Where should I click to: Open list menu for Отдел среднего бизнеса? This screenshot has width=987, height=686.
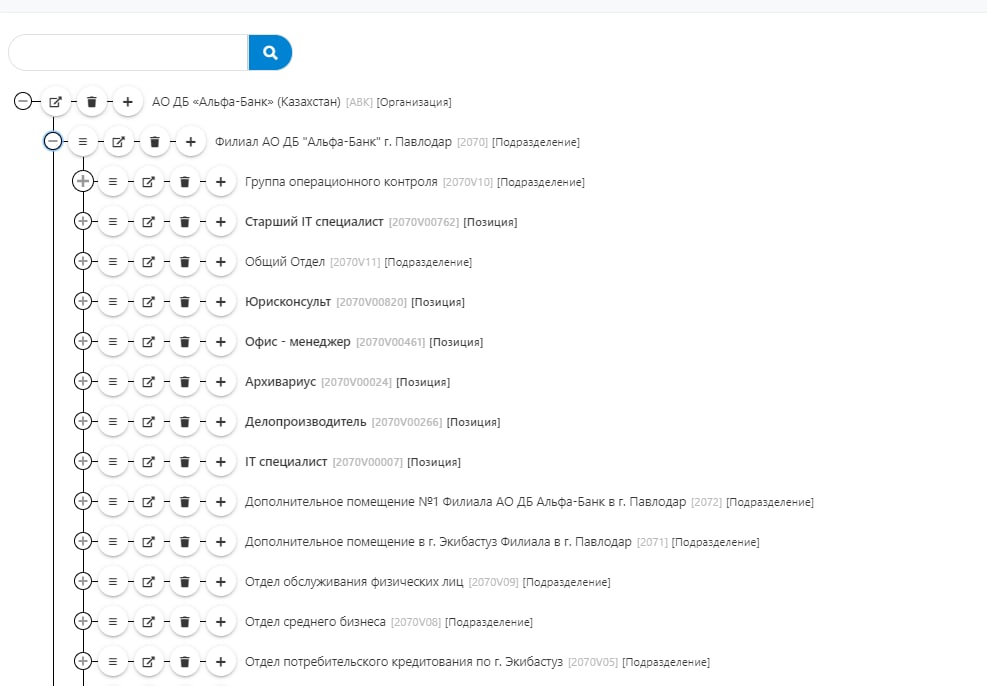tap(113, 621)
